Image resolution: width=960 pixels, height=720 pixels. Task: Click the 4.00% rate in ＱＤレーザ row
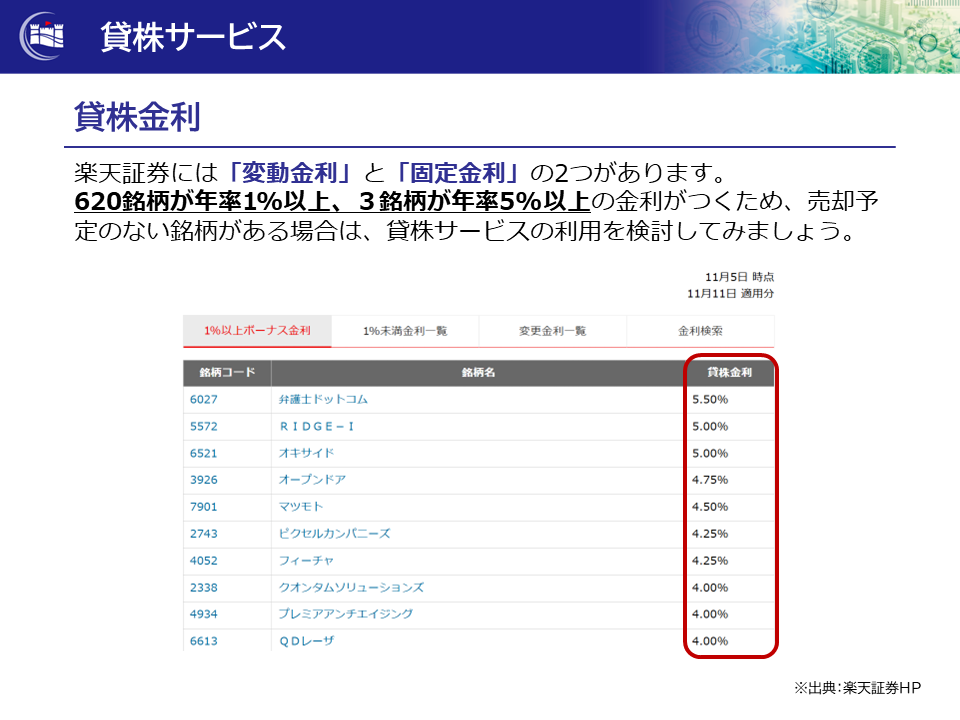click(x=710, y=640)
